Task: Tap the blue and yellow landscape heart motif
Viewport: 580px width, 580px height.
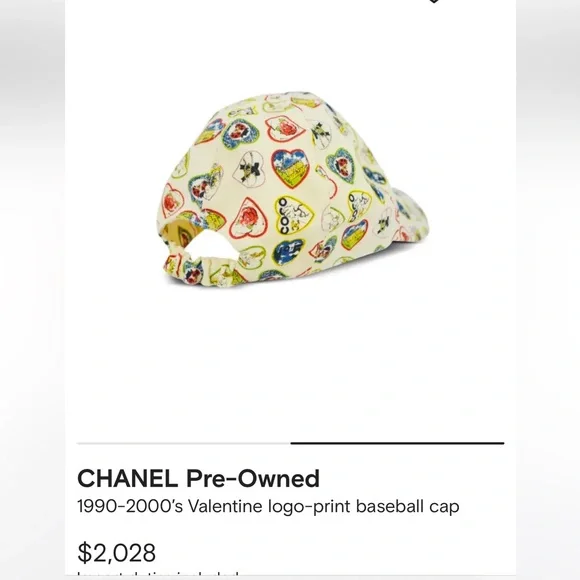Action: (290, 169)
